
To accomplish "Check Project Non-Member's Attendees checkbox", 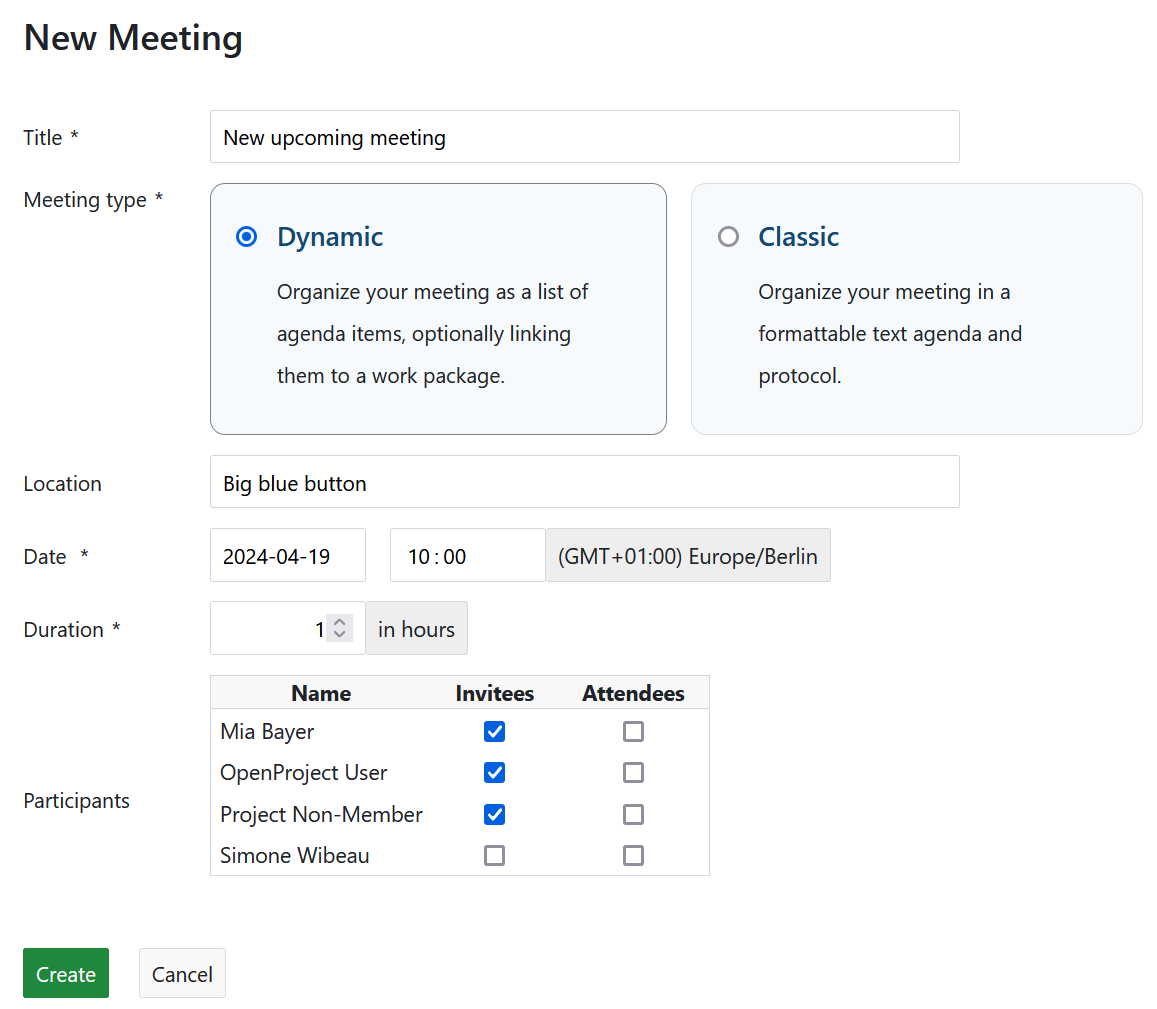I will click(x=633, y=815).
